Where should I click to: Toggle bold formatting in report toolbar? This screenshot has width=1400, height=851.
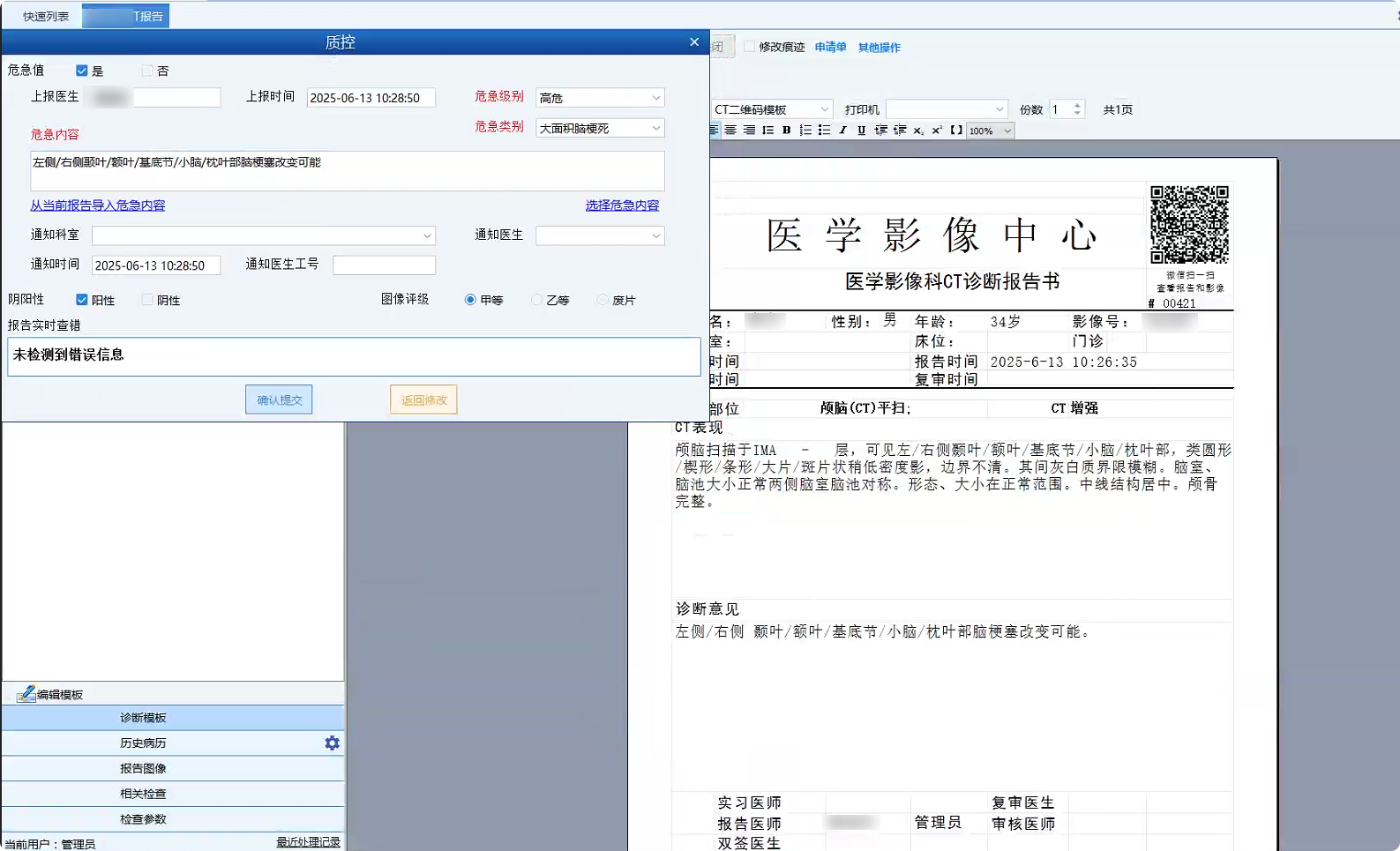[x=786, y=131]
